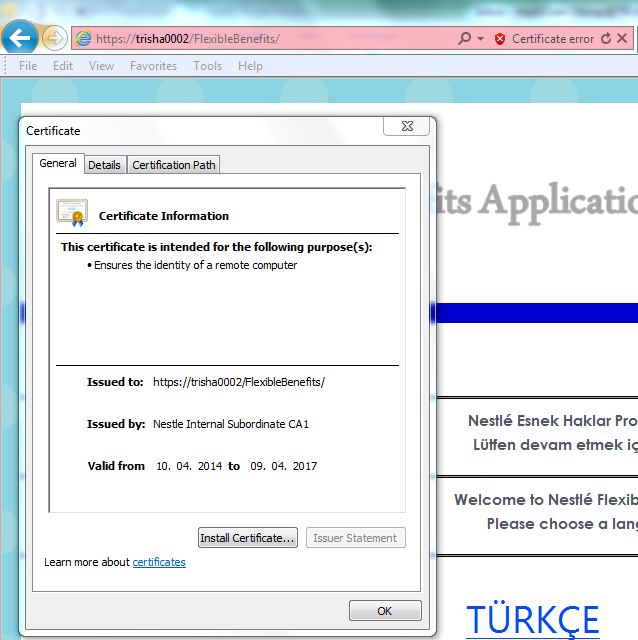Confirm the dialog with OK
This screenshot has width=638, height=640.
click(x=385, y=611)
